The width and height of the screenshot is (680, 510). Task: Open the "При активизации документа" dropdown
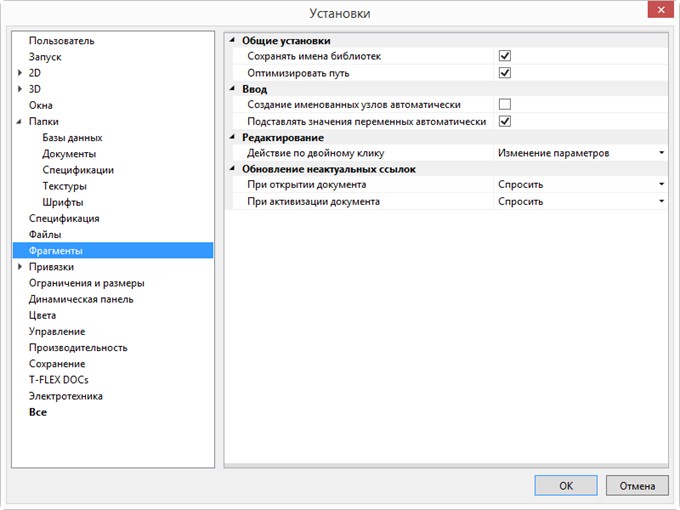(x=661, y=201)
